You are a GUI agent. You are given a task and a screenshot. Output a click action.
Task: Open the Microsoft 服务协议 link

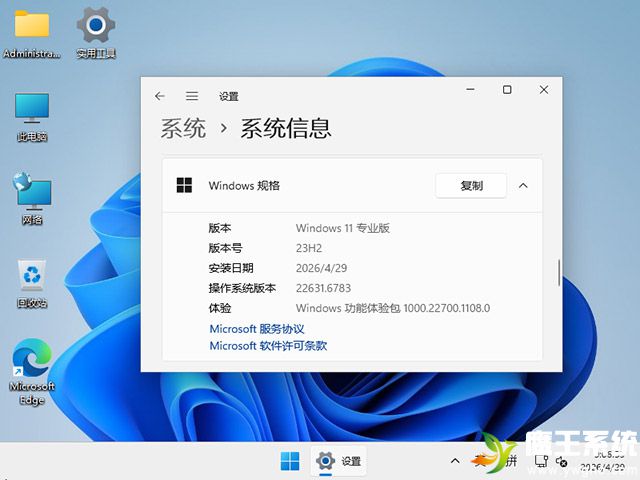[257, 329]
